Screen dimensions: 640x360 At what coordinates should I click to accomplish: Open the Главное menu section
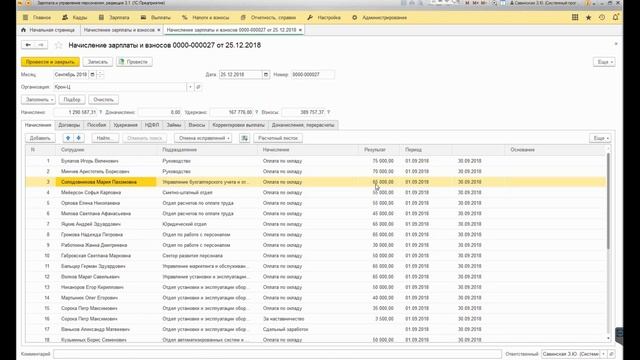[37, 18]
